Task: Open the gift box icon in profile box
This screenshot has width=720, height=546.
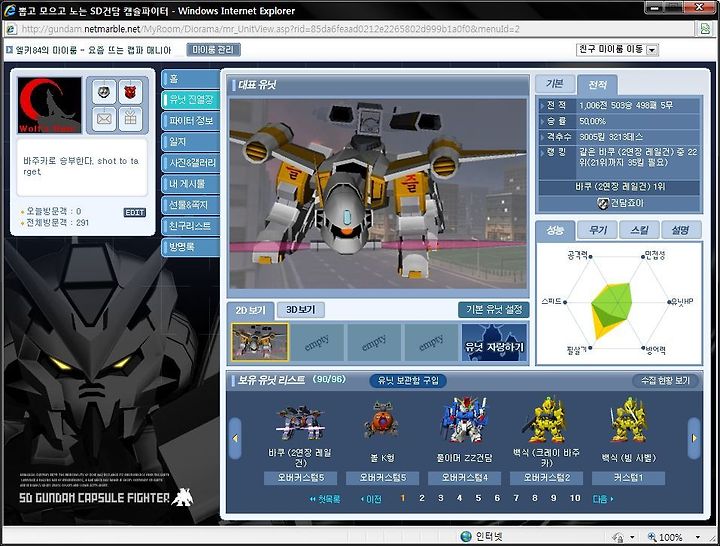Action: point(131,119)
